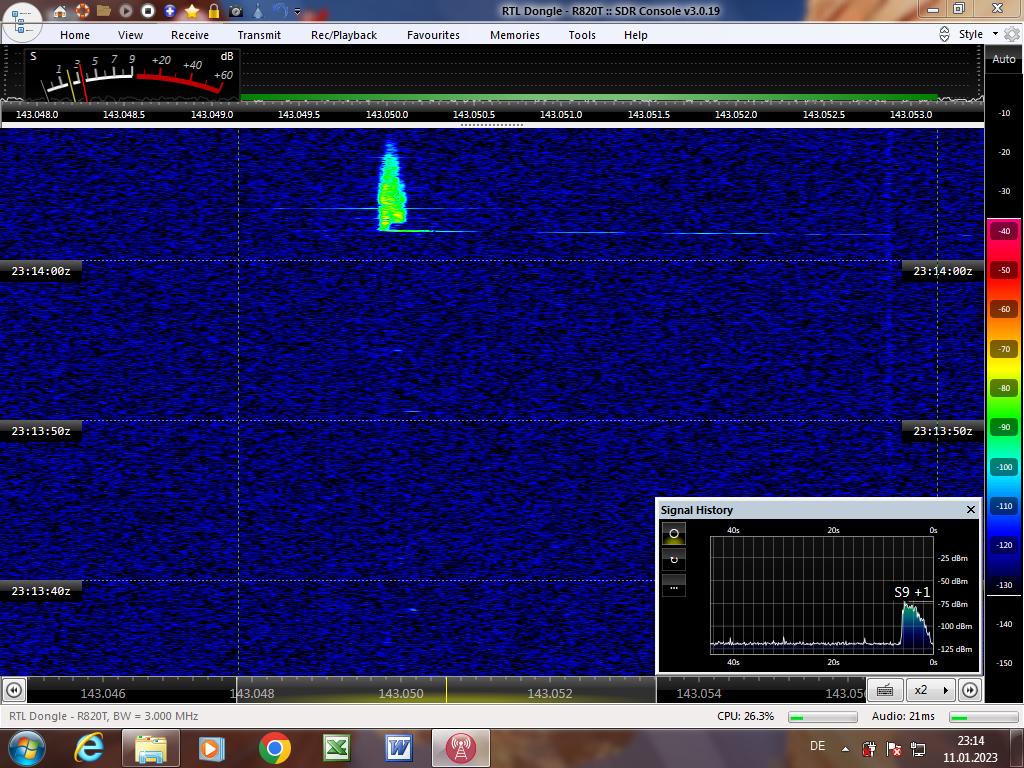Click the 143.052.0 frequency label on the scale
1024x768 pixels.
[x=736, y=114]
